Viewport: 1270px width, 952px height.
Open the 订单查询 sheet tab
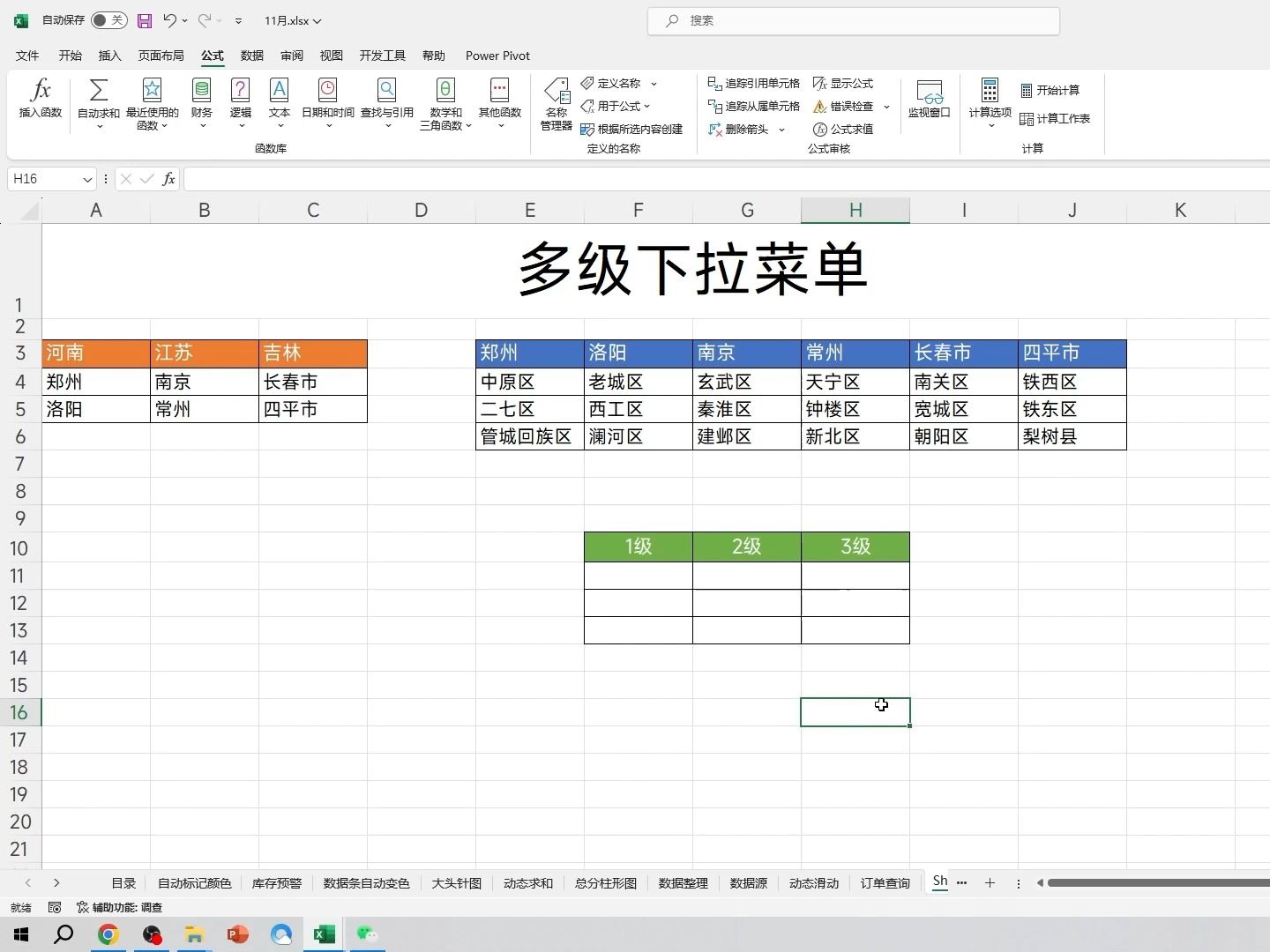click(x=885, y=883)
